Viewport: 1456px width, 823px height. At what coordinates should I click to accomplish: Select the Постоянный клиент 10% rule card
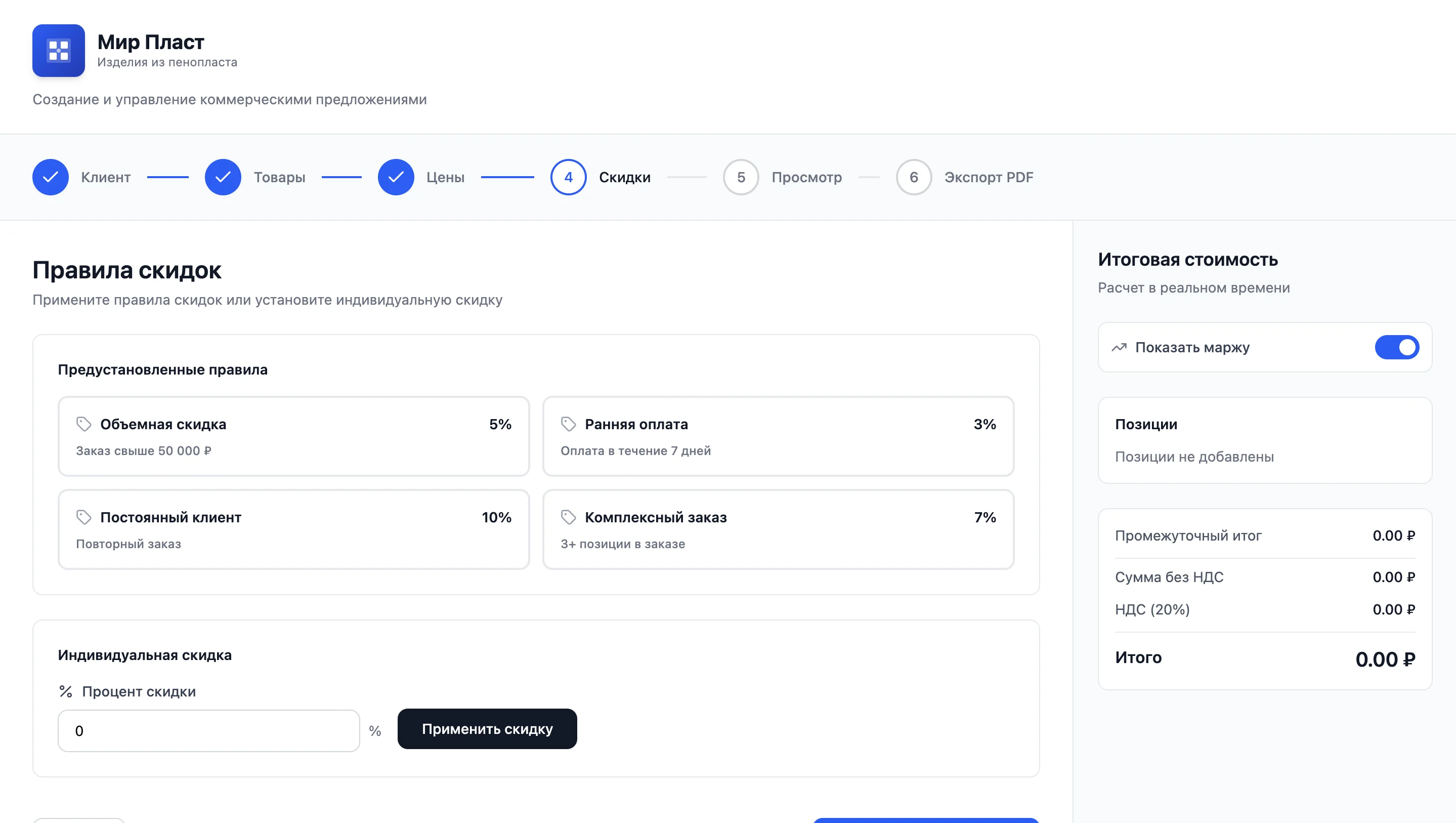click(293, 529)
